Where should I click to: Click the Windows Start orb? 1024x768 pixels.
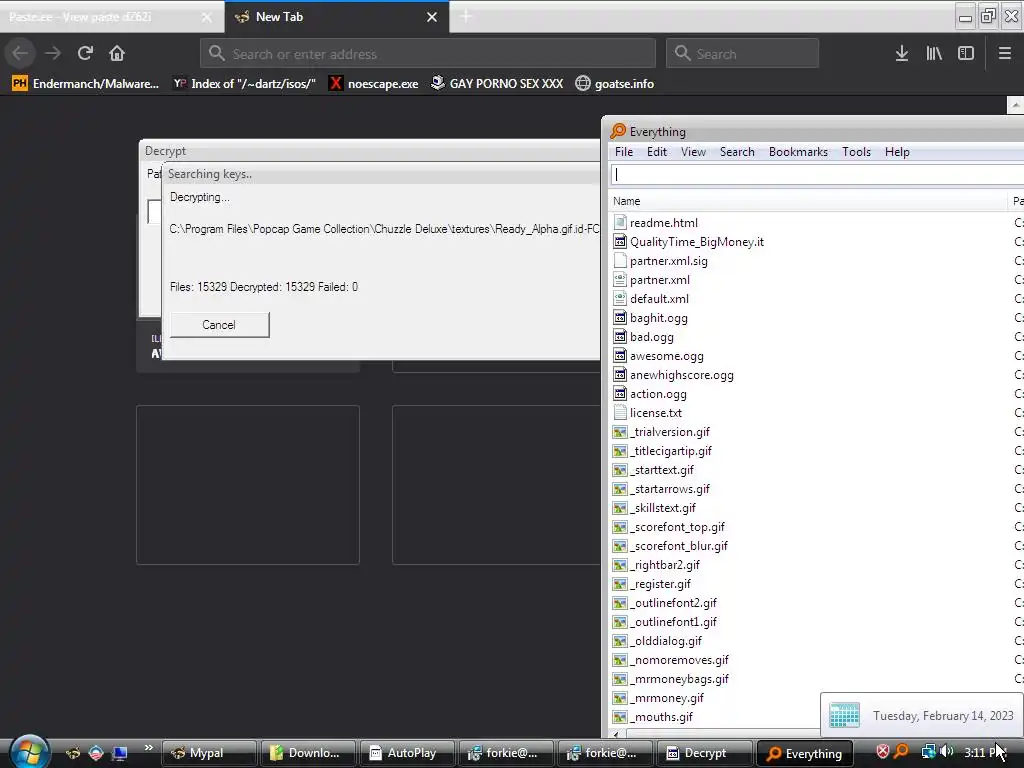pyautogui.click(x=29, y=751)
